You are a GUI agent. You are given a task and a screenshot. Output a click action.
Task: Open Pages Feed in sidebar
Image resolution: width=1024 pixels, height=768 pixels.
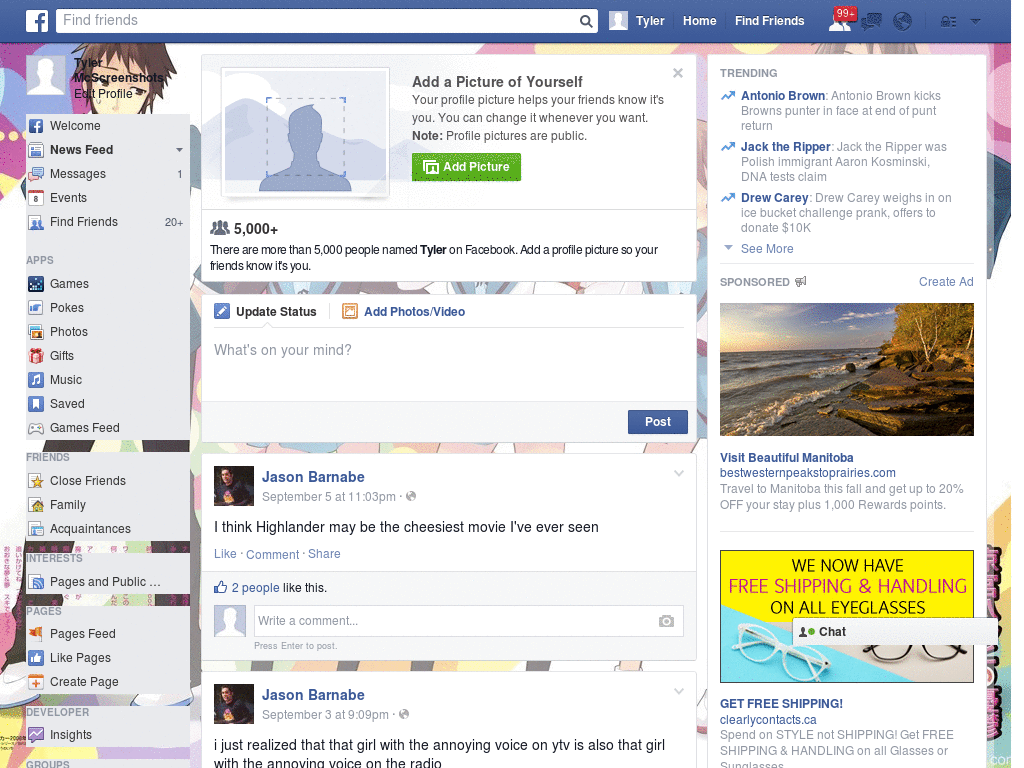[108, 634]
